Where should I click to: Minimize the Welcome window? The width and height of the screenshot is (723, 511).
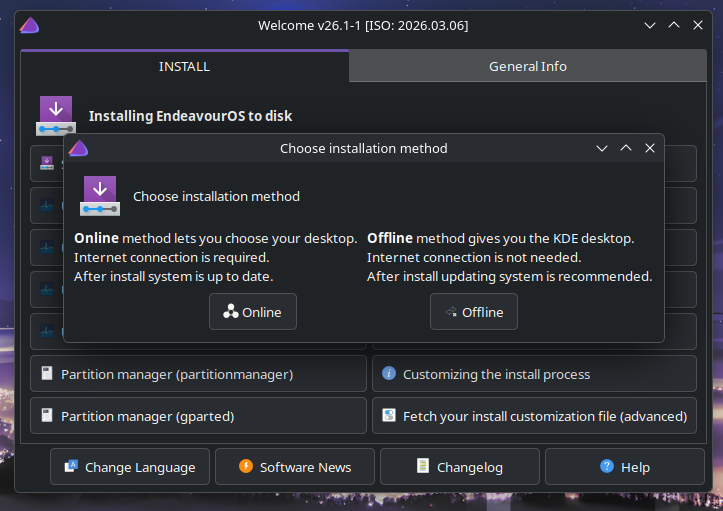(650, 25)
